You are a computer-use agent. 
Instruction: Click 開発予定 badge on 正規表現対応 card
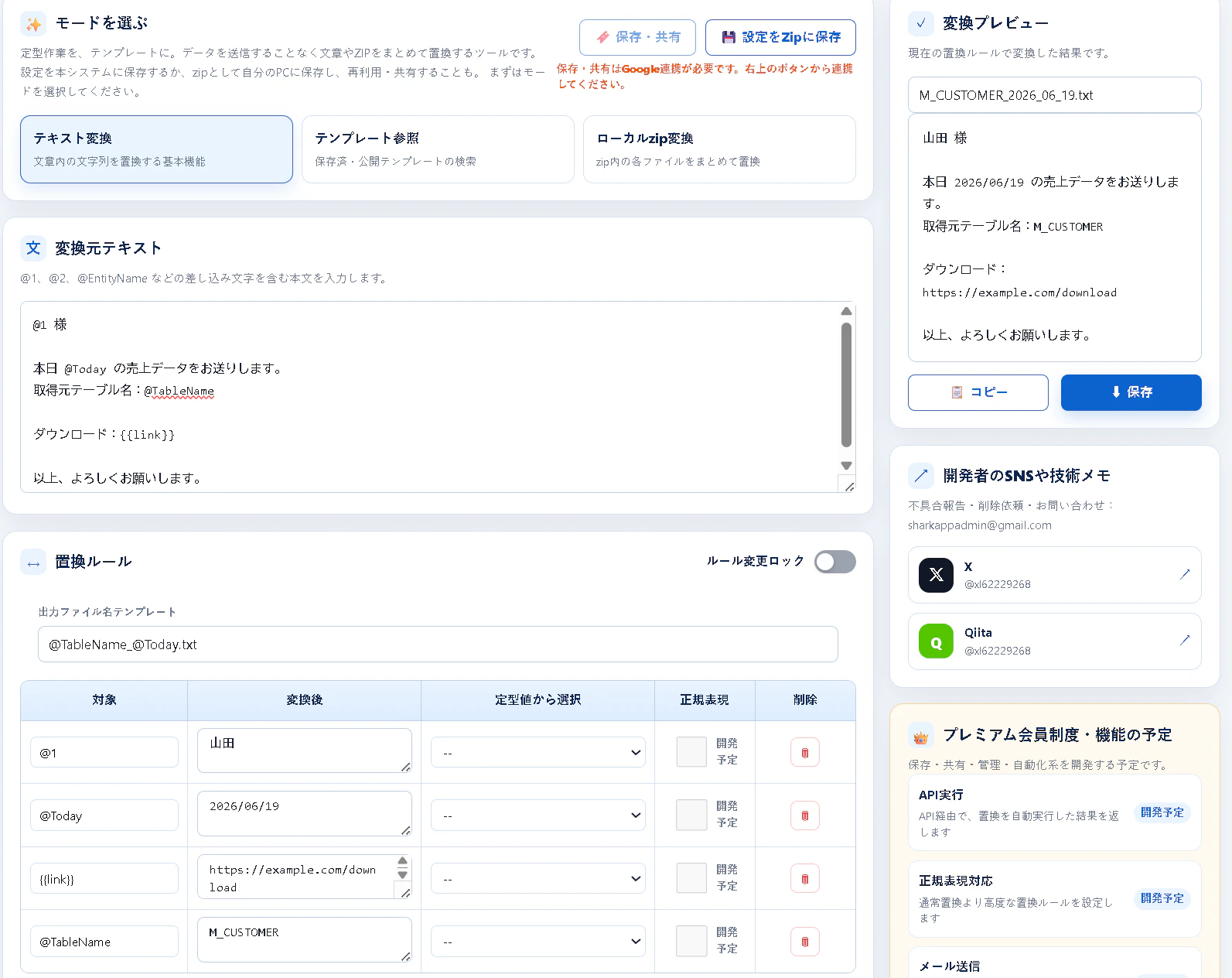click(x=1162, y=898)
